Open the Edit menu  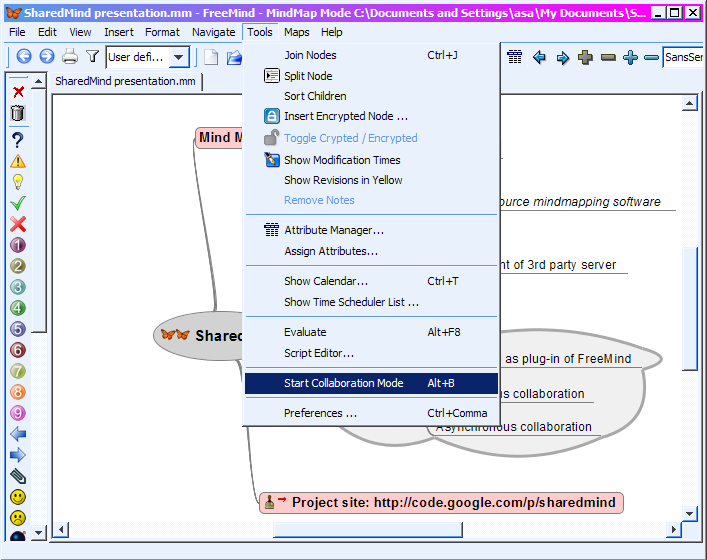(47, 32)
